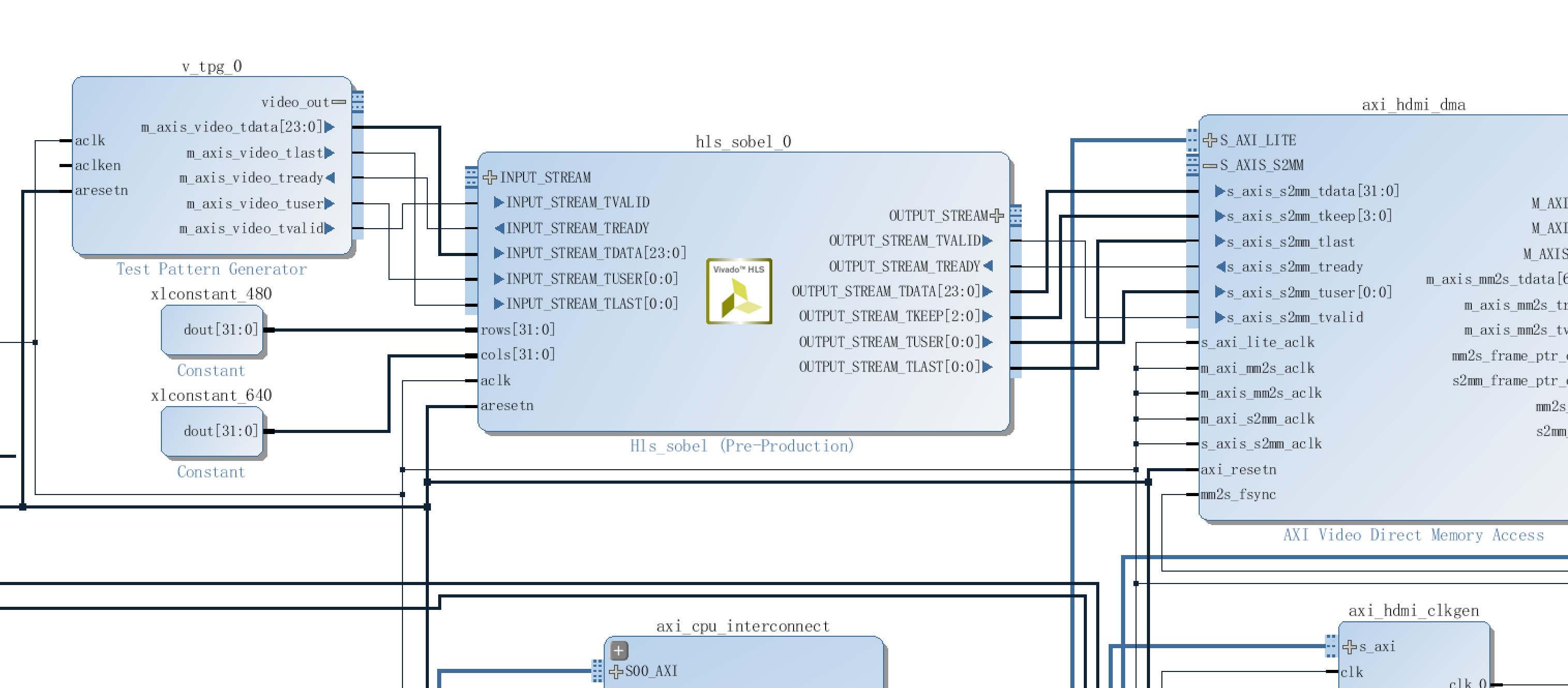Select the INPUT_STREAM_TVALID pin arrow
The height and width of the screenshot is (688, 1568).
(x=499, y=202)
